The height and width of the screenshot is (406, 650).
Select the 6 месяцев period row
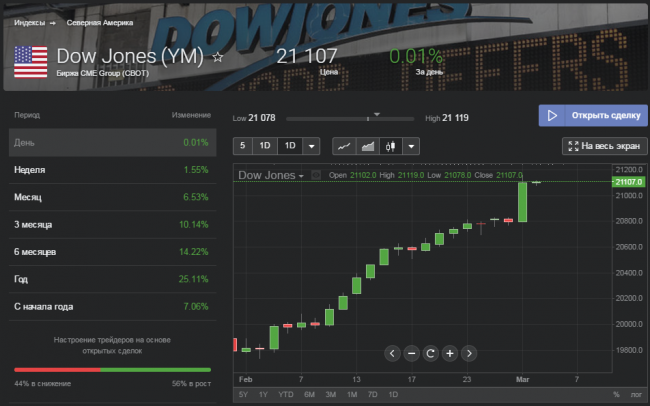click(112, 252)
